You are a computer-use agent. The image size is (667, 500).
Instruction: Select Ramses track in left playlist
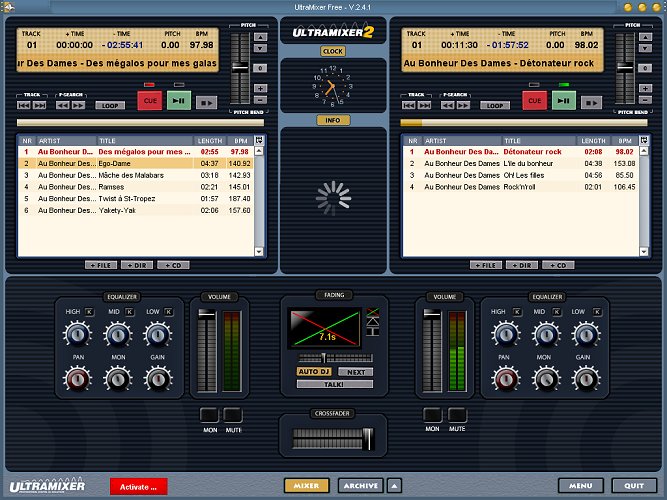(136, 187)
